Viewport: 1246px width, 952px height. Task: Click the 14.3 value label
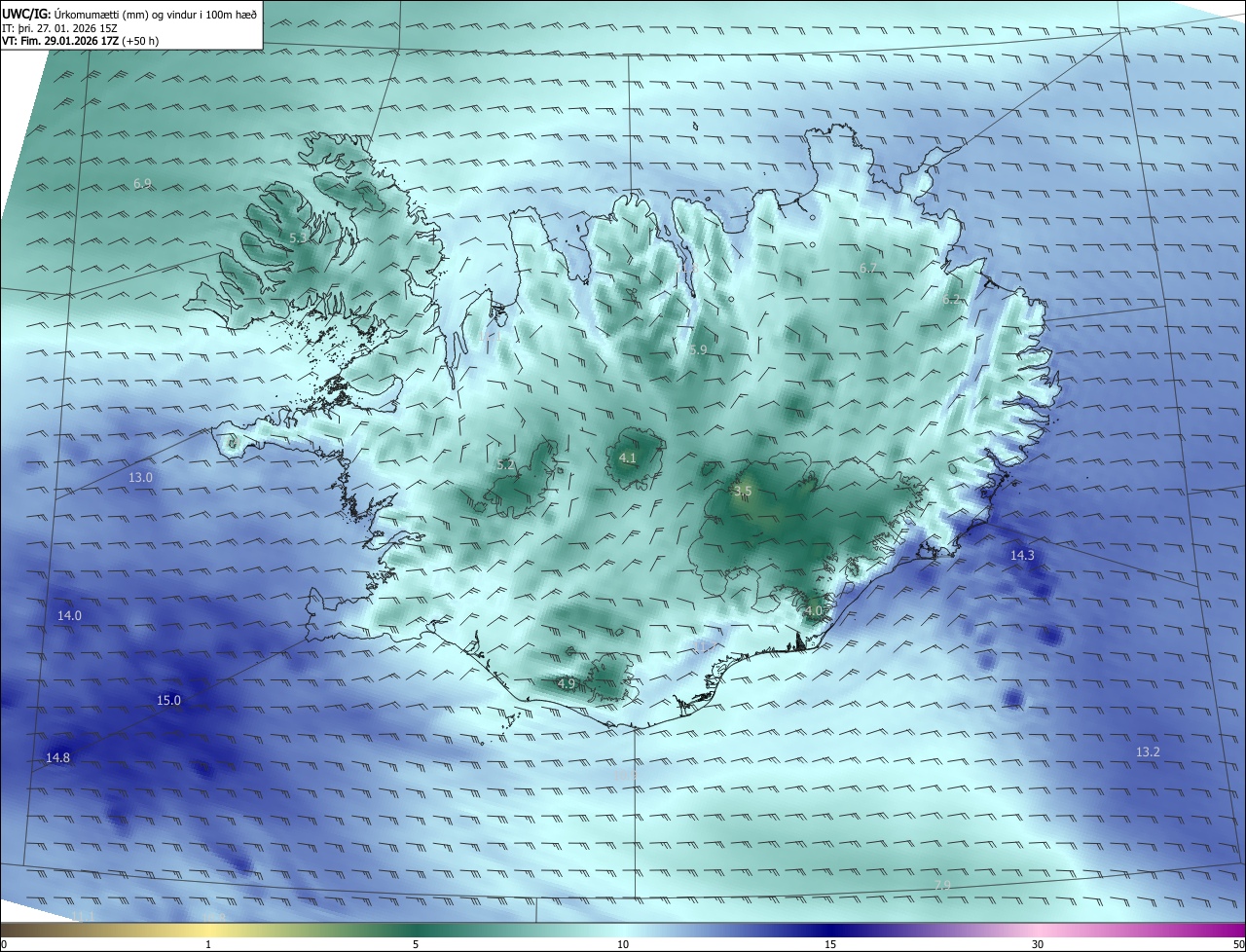pos(1022,555)
